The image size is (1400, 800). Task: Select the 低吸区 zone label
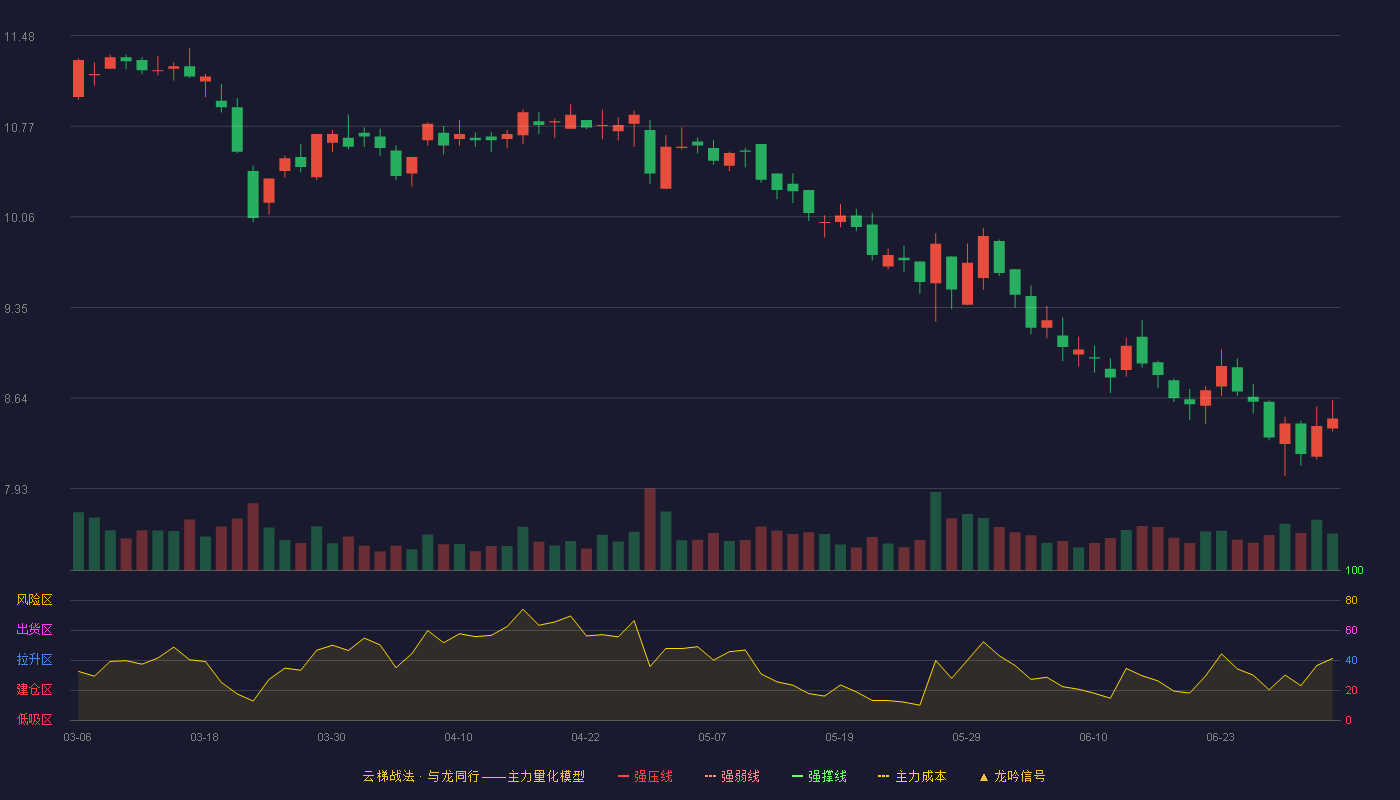click(x=34, y=719)
